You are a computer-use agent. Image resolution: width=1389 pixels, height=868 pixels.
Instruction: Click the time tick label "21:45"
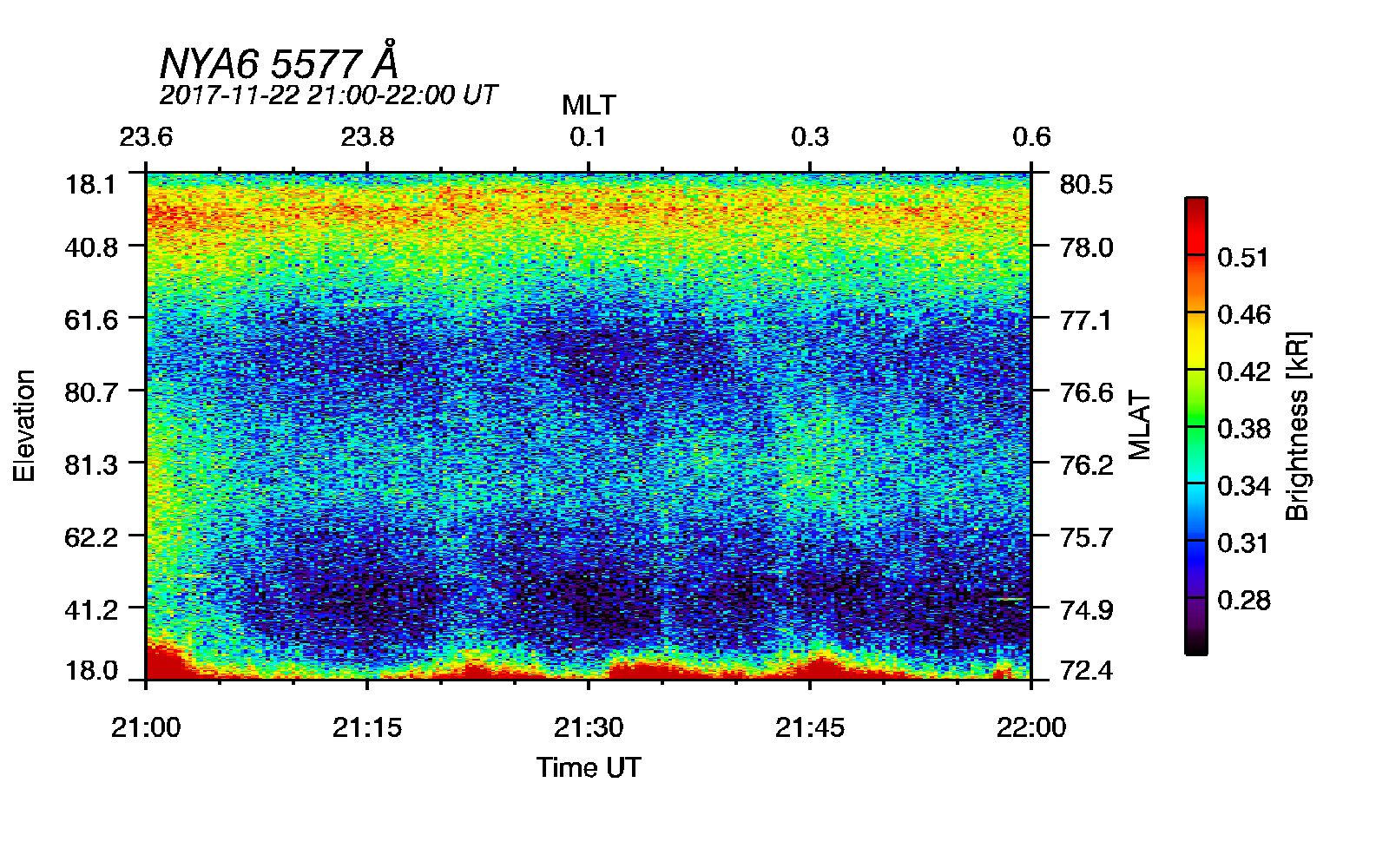point(810,727)
